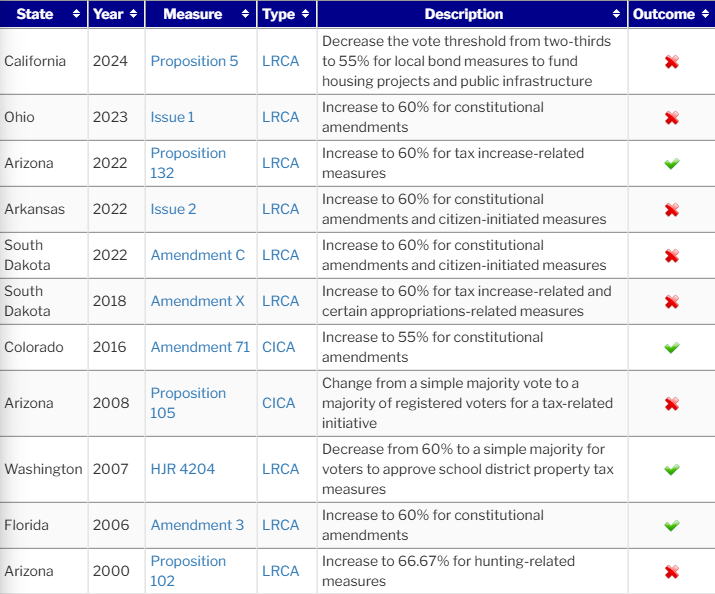This screenshot has width=715, height=594.
Task: Open Ohio Issue 1 measure link
Action: [172, 117]
